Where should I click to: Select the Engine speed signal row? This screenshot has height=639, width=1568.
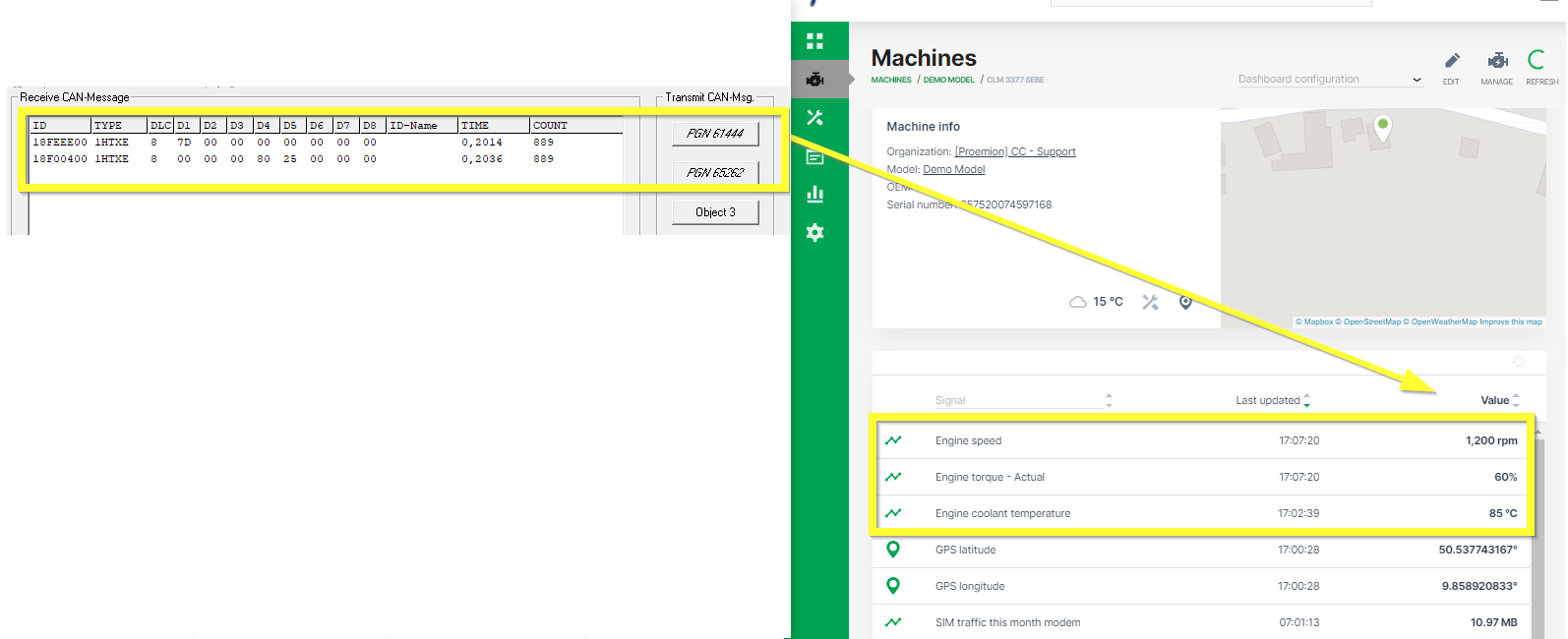[x=1200, y=440]
